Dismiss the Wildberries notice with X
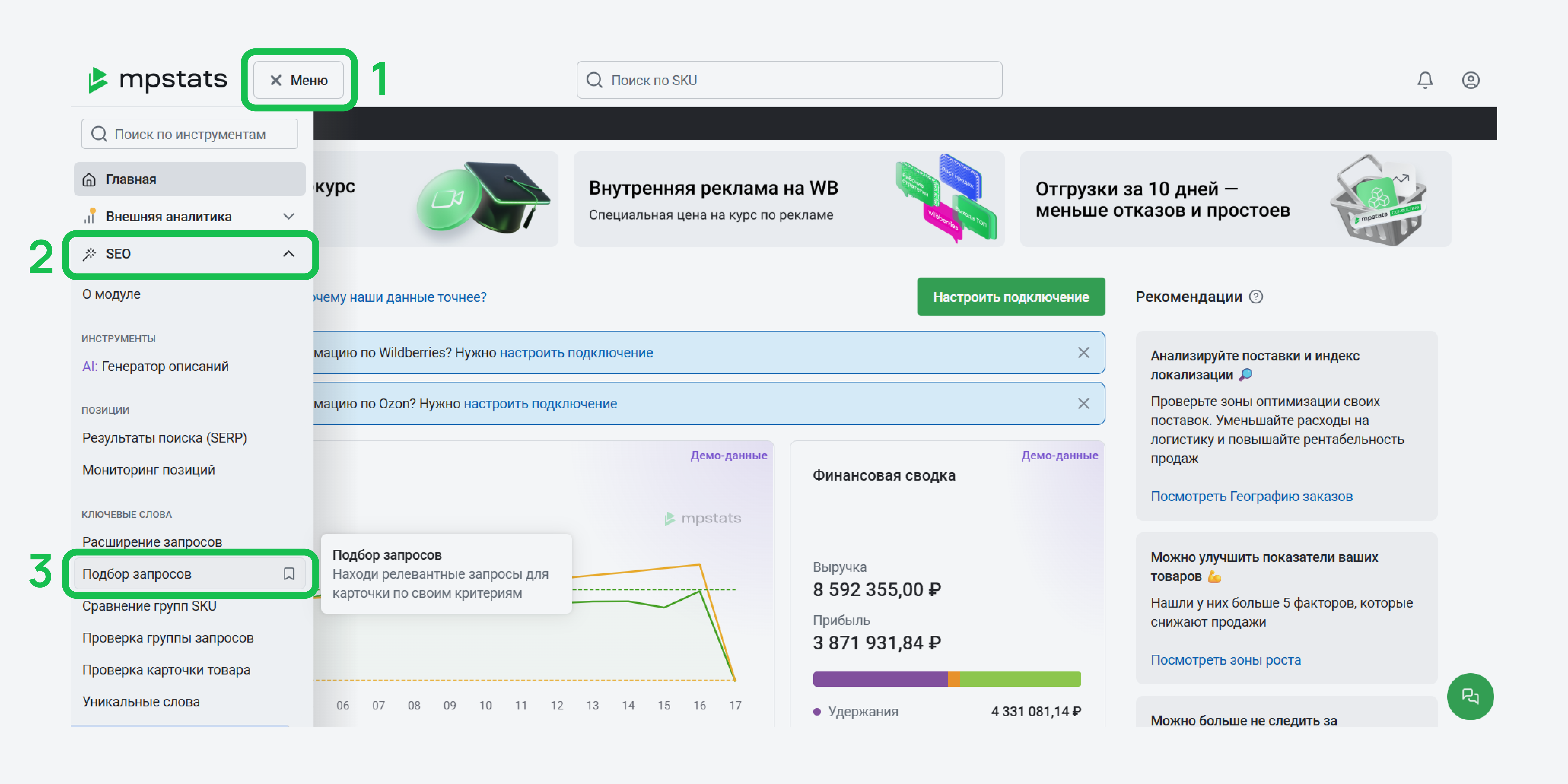 tap(1083, 353)
